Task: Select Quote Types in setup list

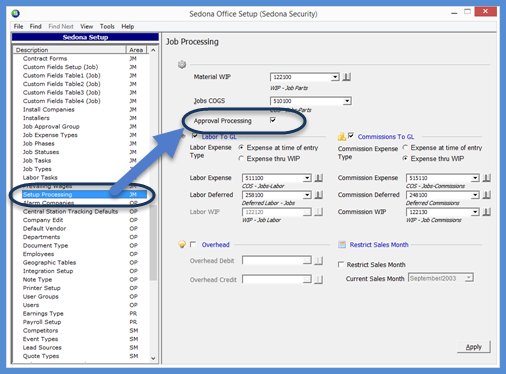Action: click(x=41, y=356)
